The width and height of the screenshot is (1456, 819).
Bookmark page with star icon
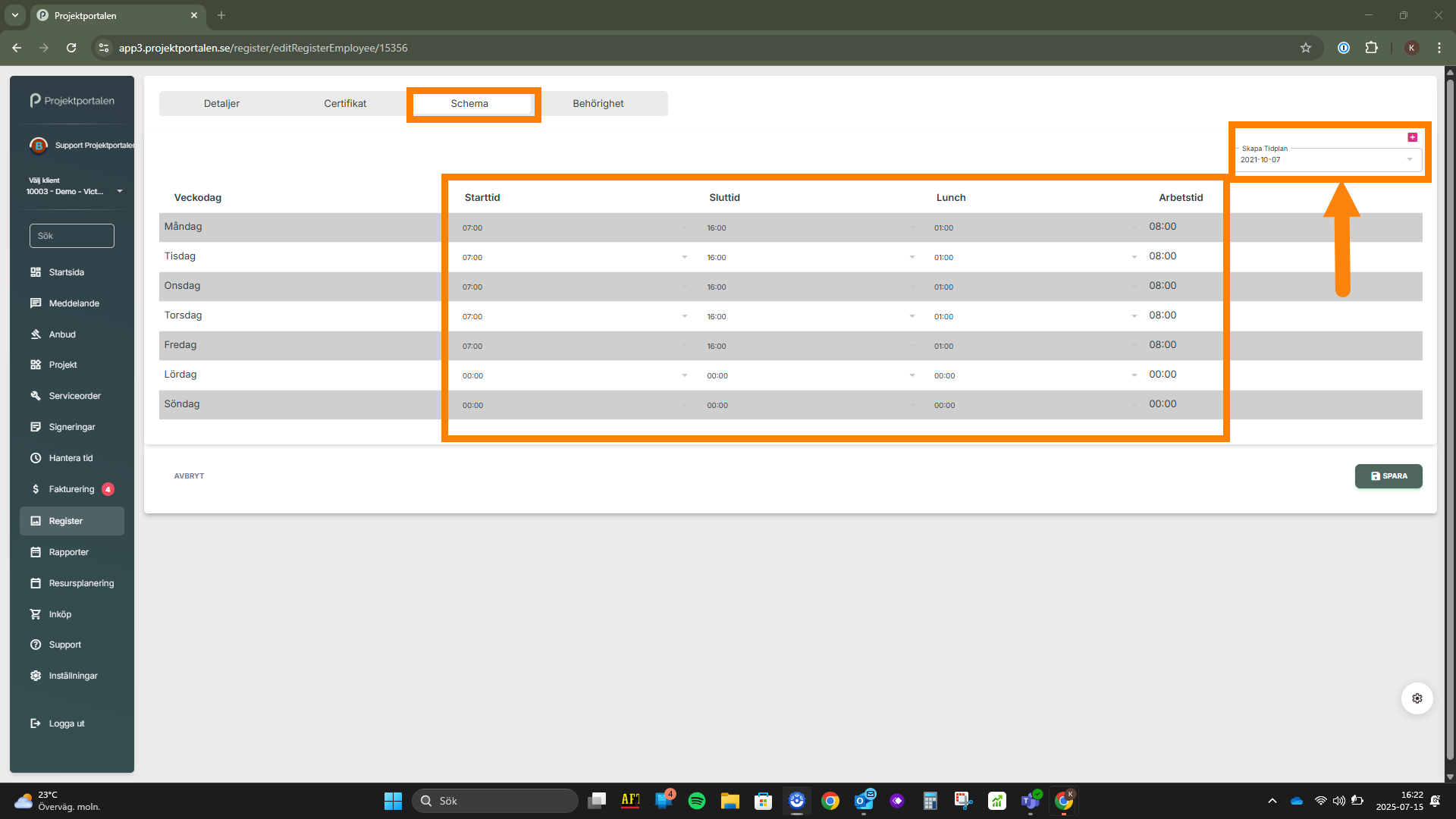(1306, 48)
